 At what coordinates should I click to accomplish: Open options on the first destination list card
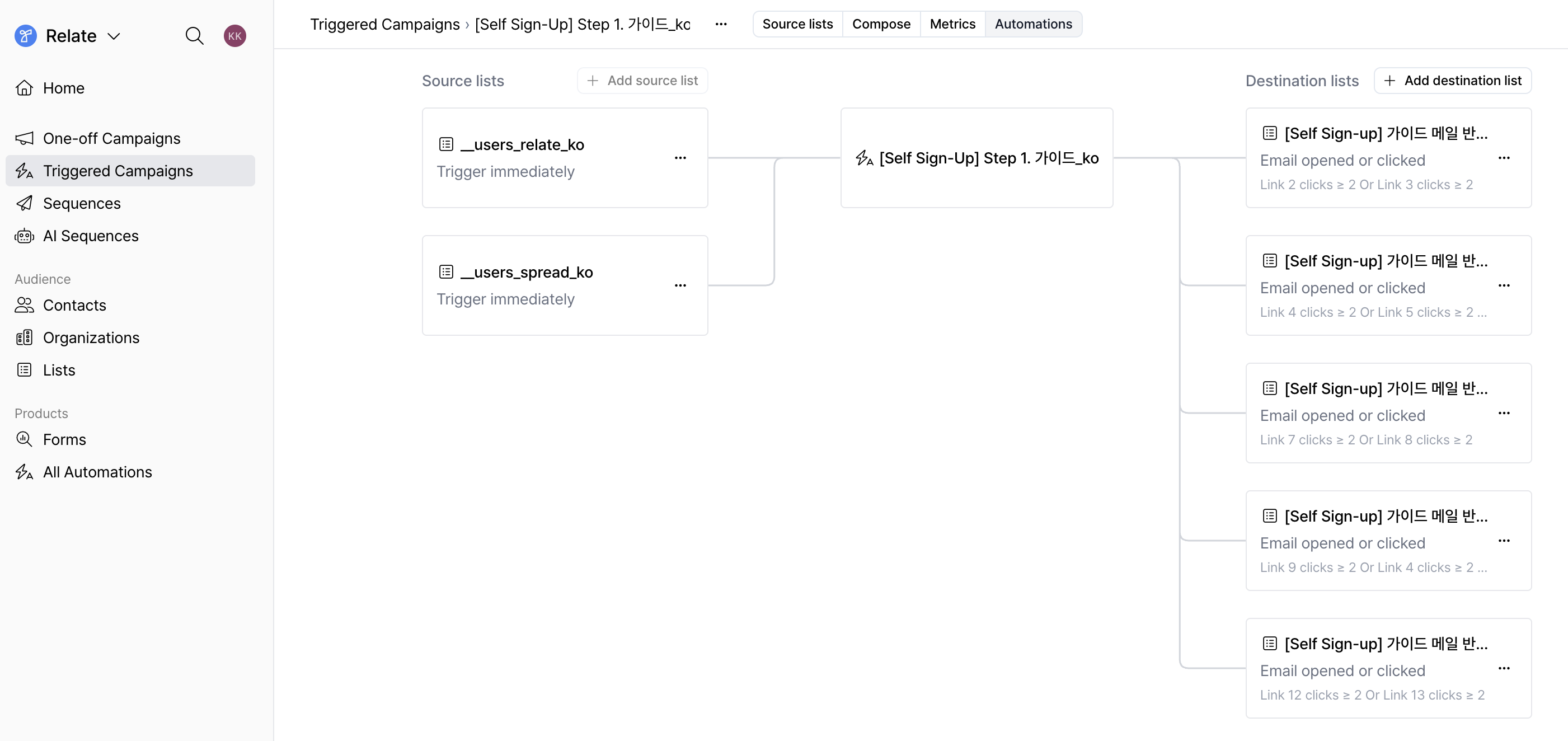click(x=1505, y=159)
